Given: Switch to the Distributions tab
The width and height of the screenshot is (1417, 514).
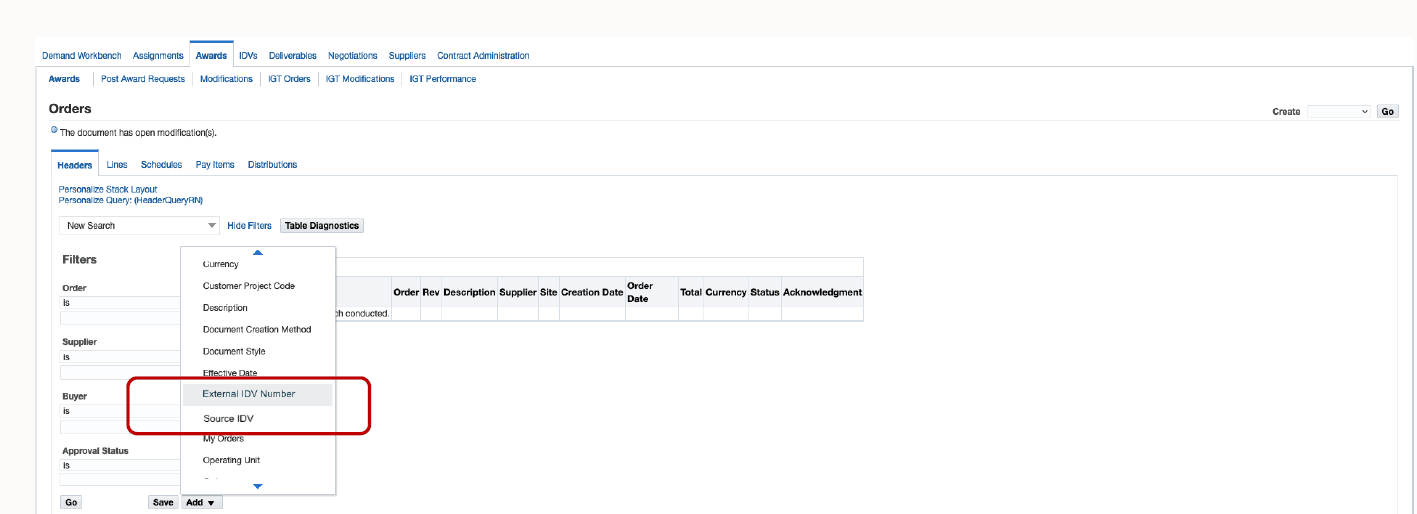Looking at the screenshot, I should 272,165.
